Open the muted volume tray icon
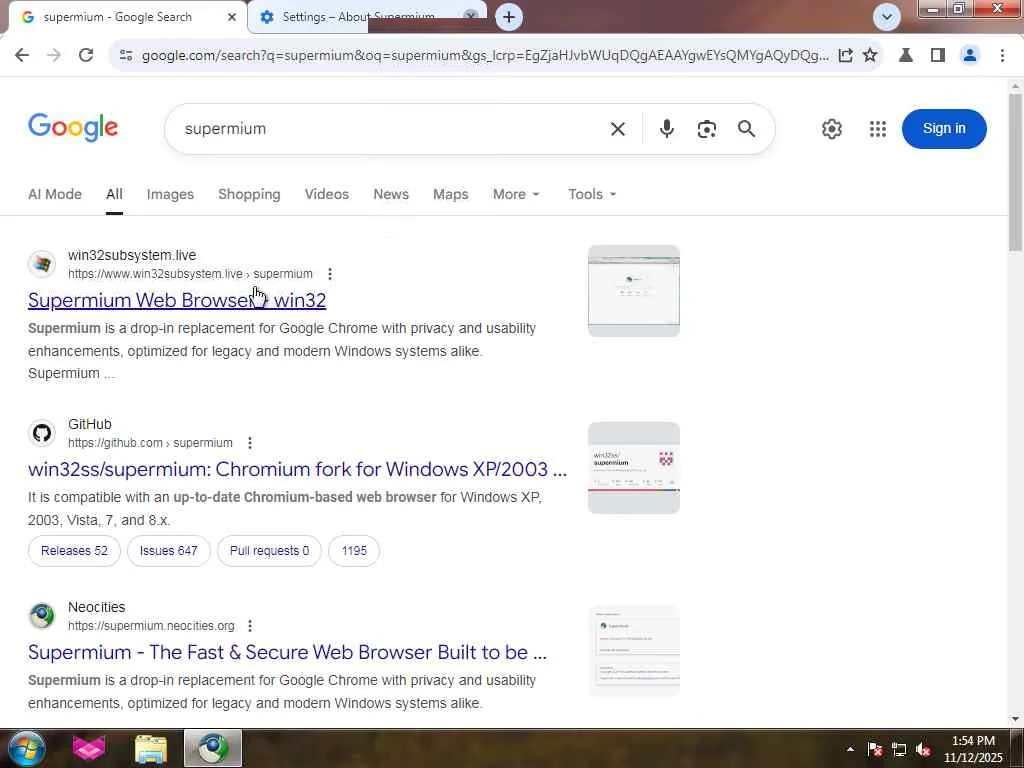The image size is (1024, 768). pyautogui.click(x=923, y=749)
